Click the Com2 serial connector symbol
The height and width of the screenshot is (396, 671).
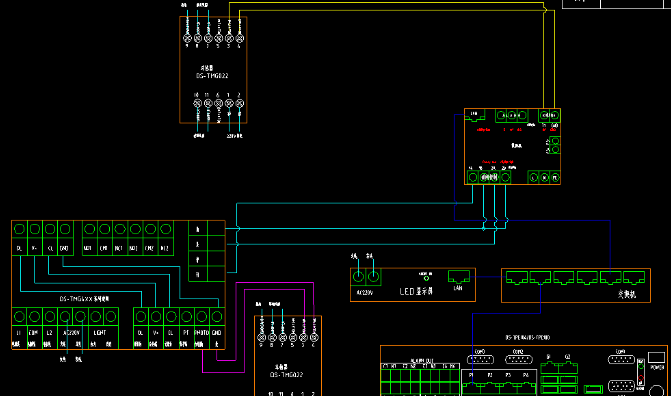(x=519, y=360)
